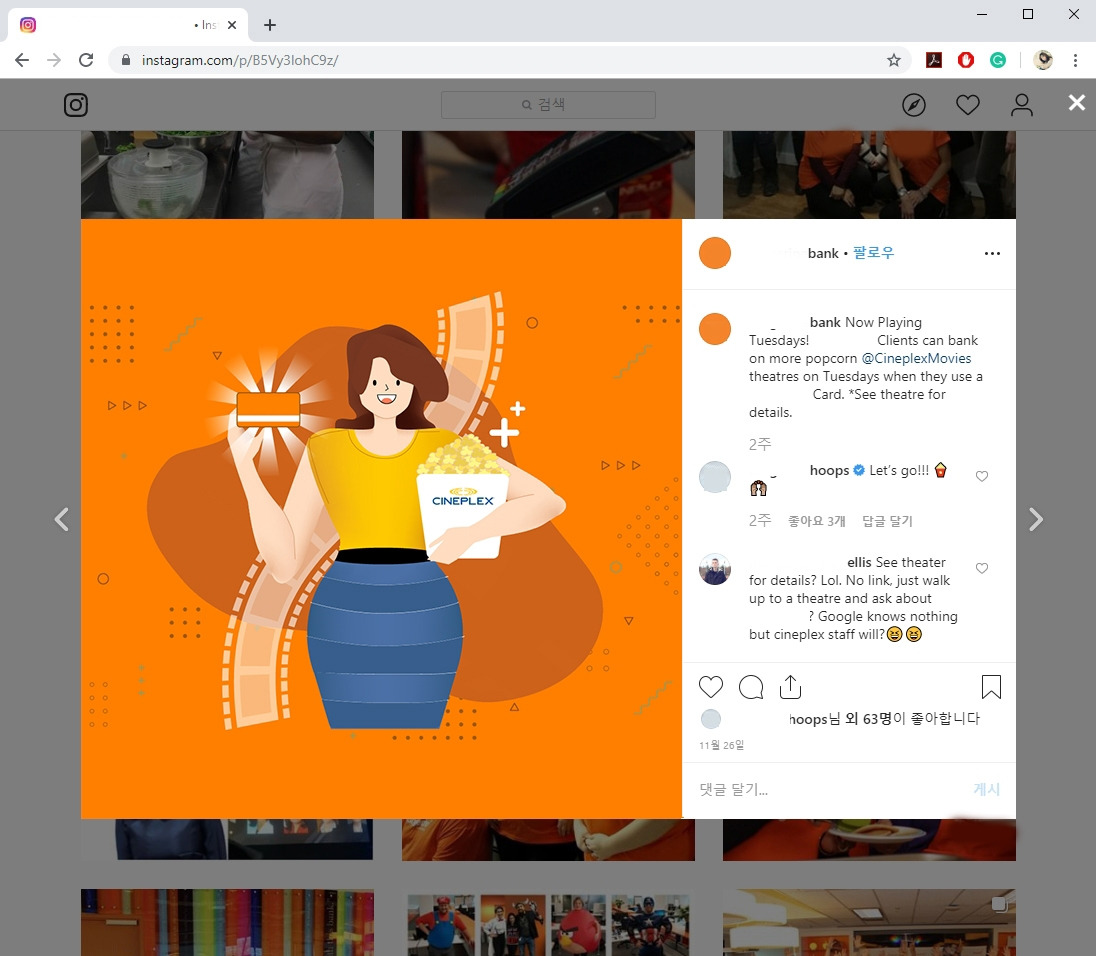The image size is (1096, 956).
Task: Save the post with the bookmark icon
Action: click(x=991, y=687)
